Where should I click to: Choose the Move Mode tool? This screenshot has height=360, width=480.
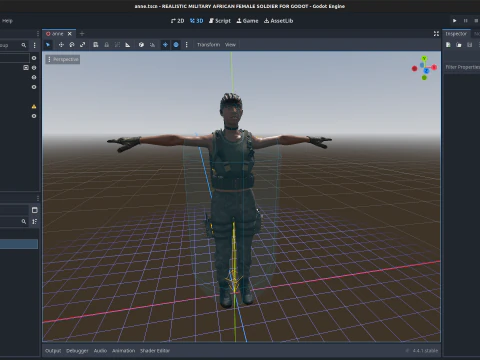tap(61, 45)
